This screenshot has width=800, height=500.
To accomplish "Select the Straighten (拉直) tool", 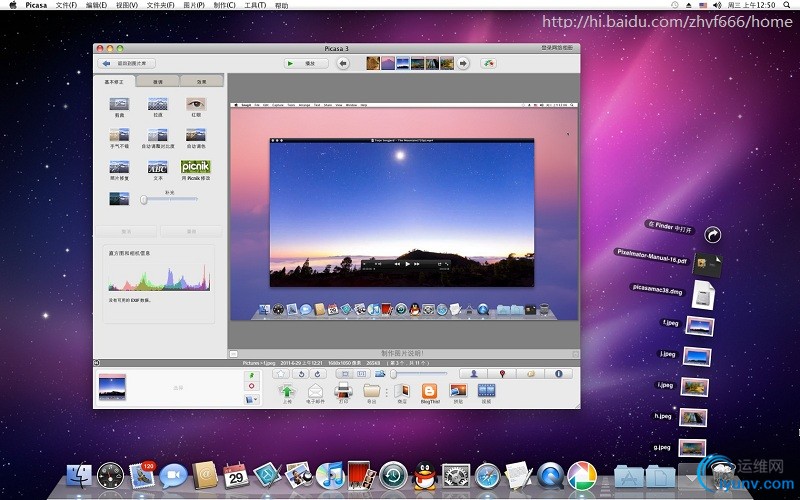I will [158, 105].
